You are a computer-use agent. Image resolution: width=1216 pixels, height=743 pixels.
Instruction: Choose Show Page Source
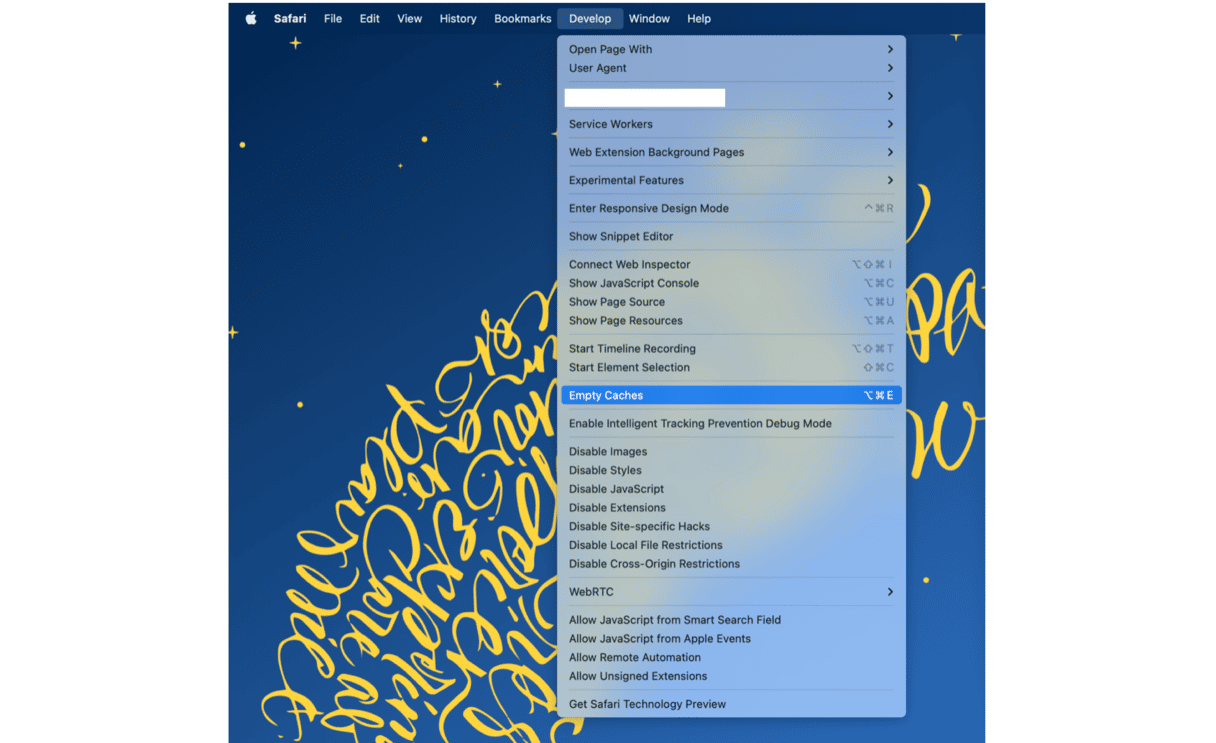(731, 302)
